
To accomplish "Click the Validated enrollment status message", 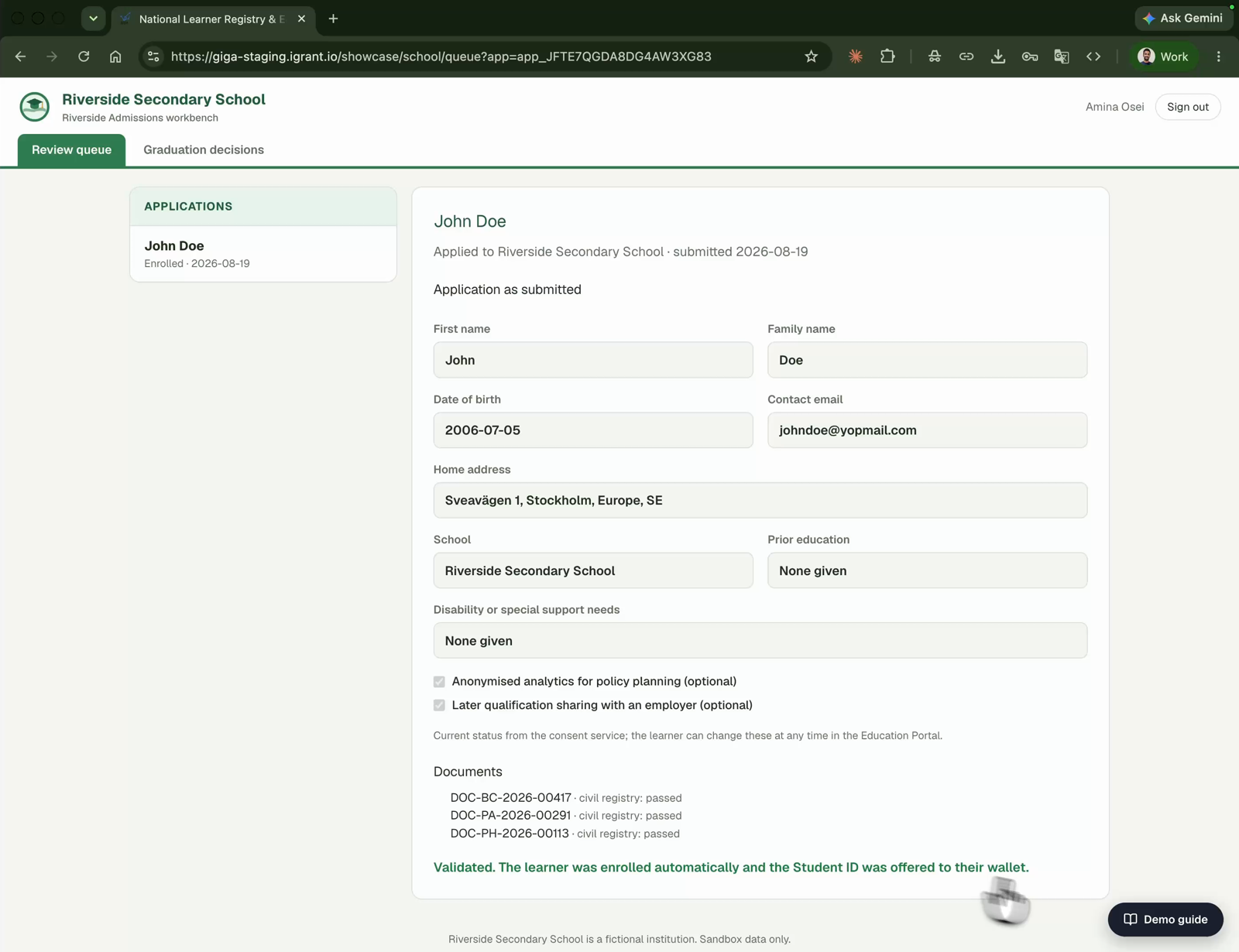I will point(731,868).
